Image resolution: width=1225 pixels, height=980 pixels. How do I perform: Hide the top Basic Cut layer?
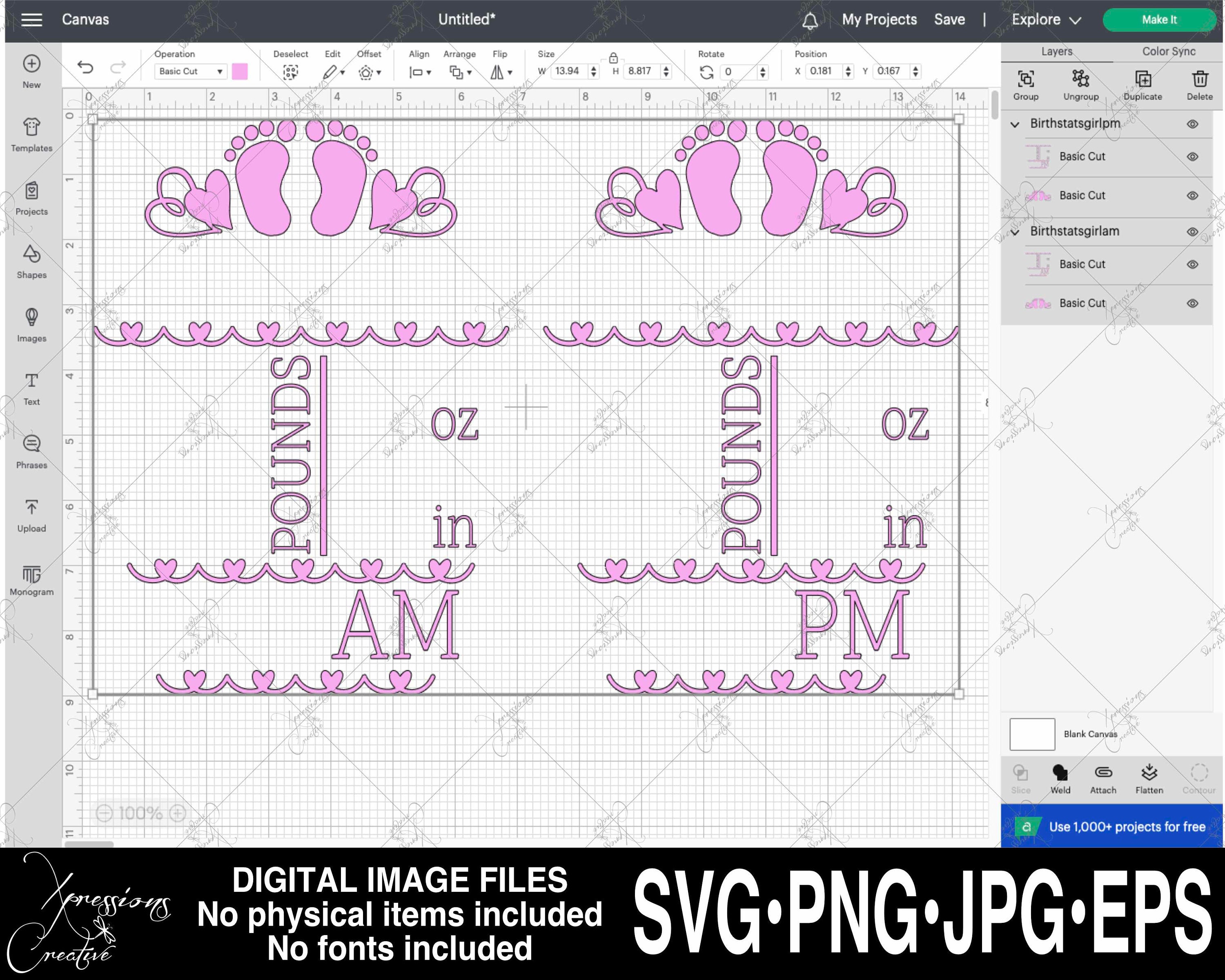click(x=1193, y=156)
